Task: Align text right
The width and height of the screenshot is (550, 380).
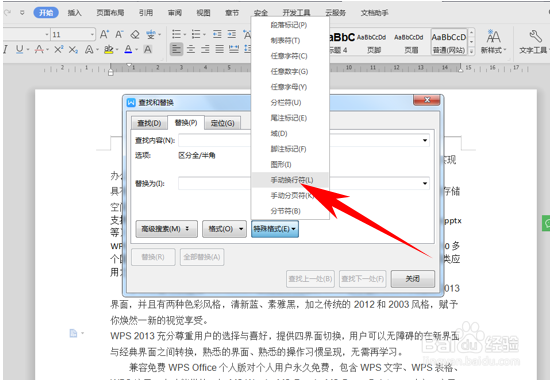Action: point(206,49)
